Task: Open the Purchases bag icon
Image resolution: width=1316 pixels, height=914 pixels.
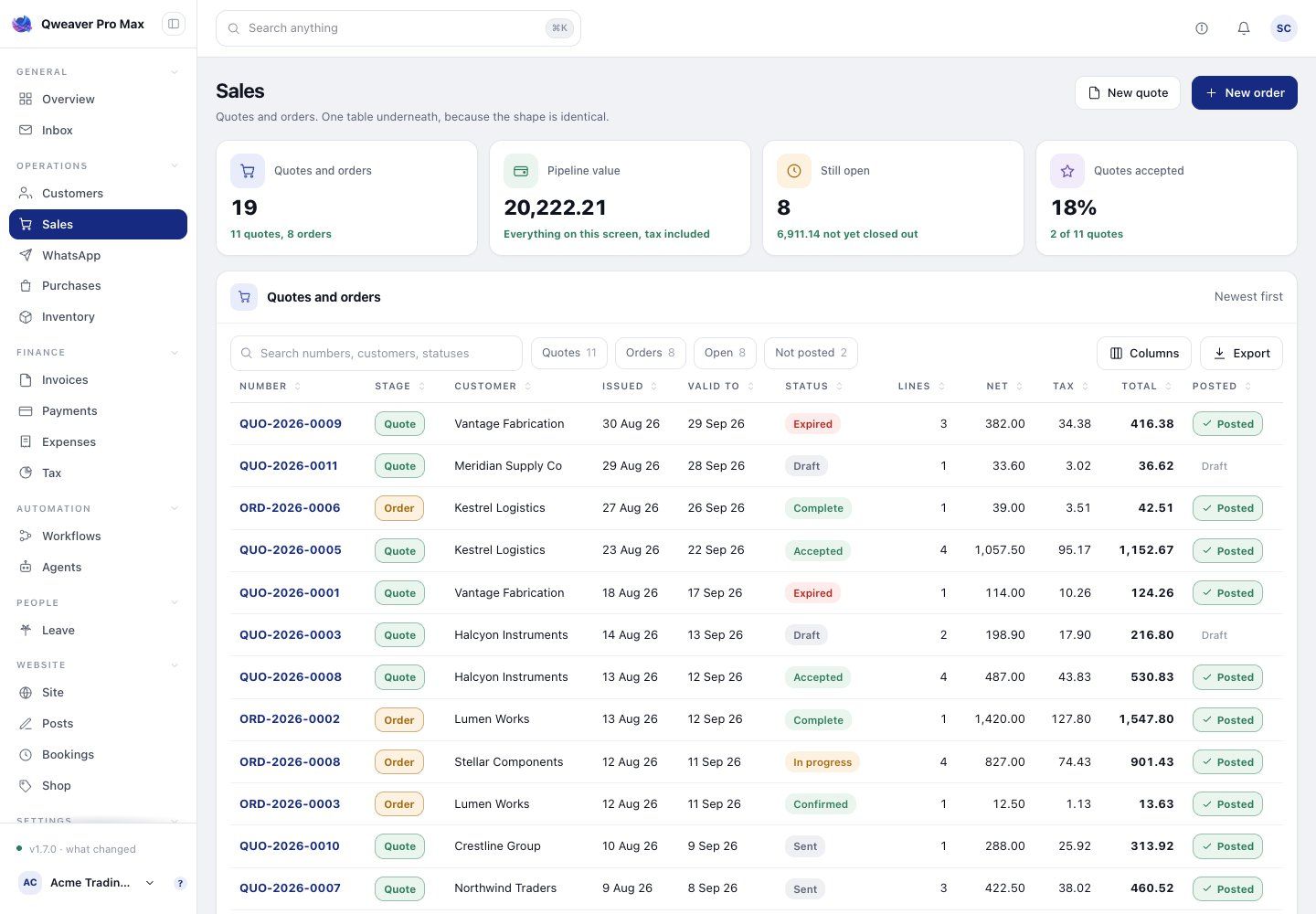Action: pos(26,285)
